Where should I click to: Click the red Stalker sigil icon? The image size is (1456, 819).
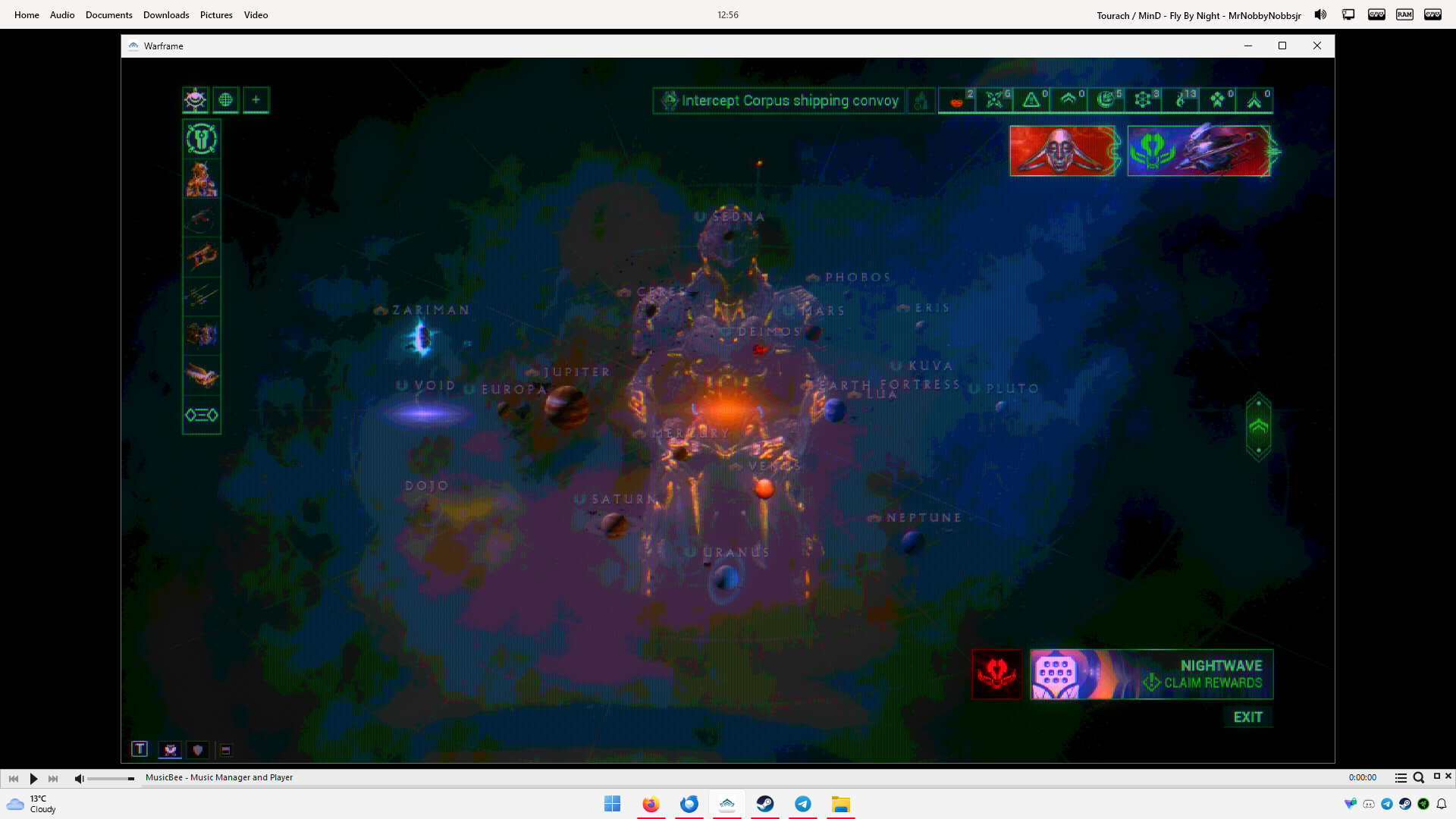(x=996, y=673)
